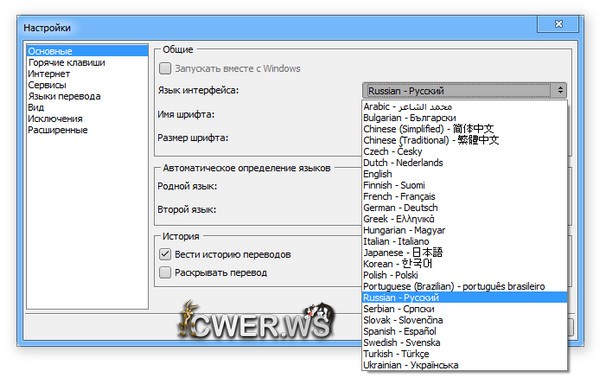Switch interface language to English
The height and width of the screenshot is (378, 600).
tap(464, 174)
